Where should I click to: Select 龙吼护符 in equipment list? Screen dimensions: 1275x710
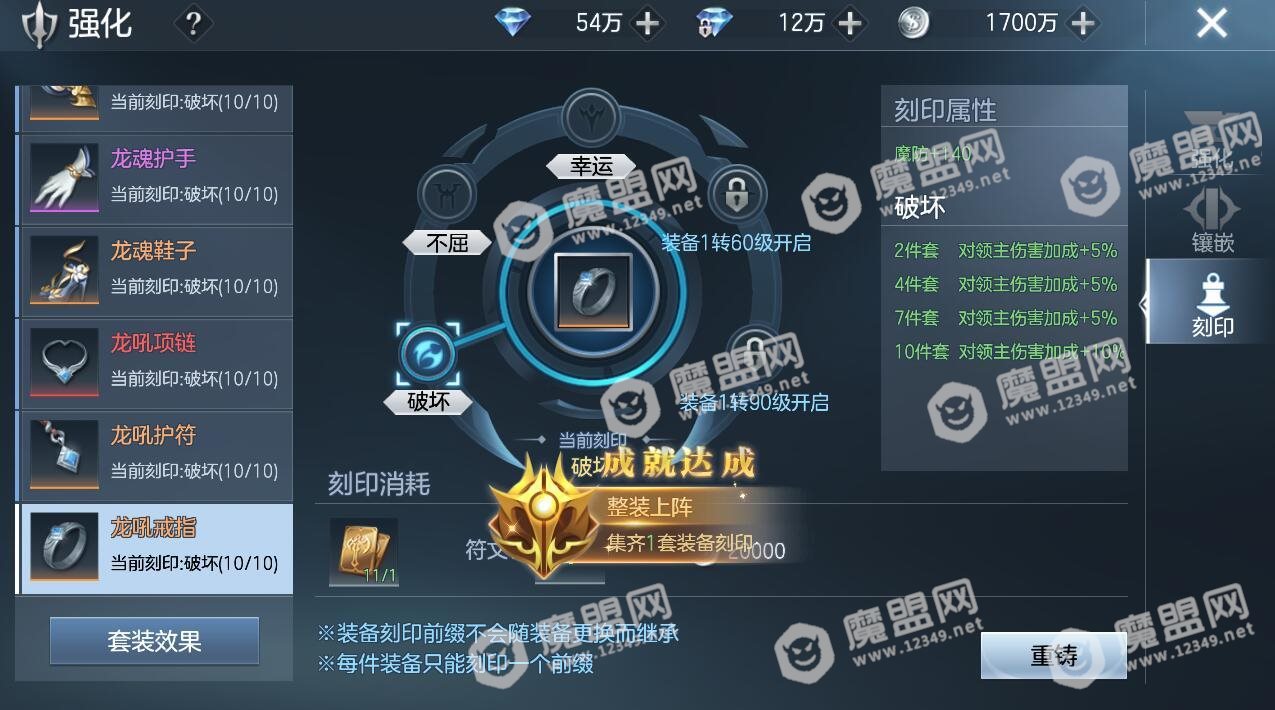(155, 456)
